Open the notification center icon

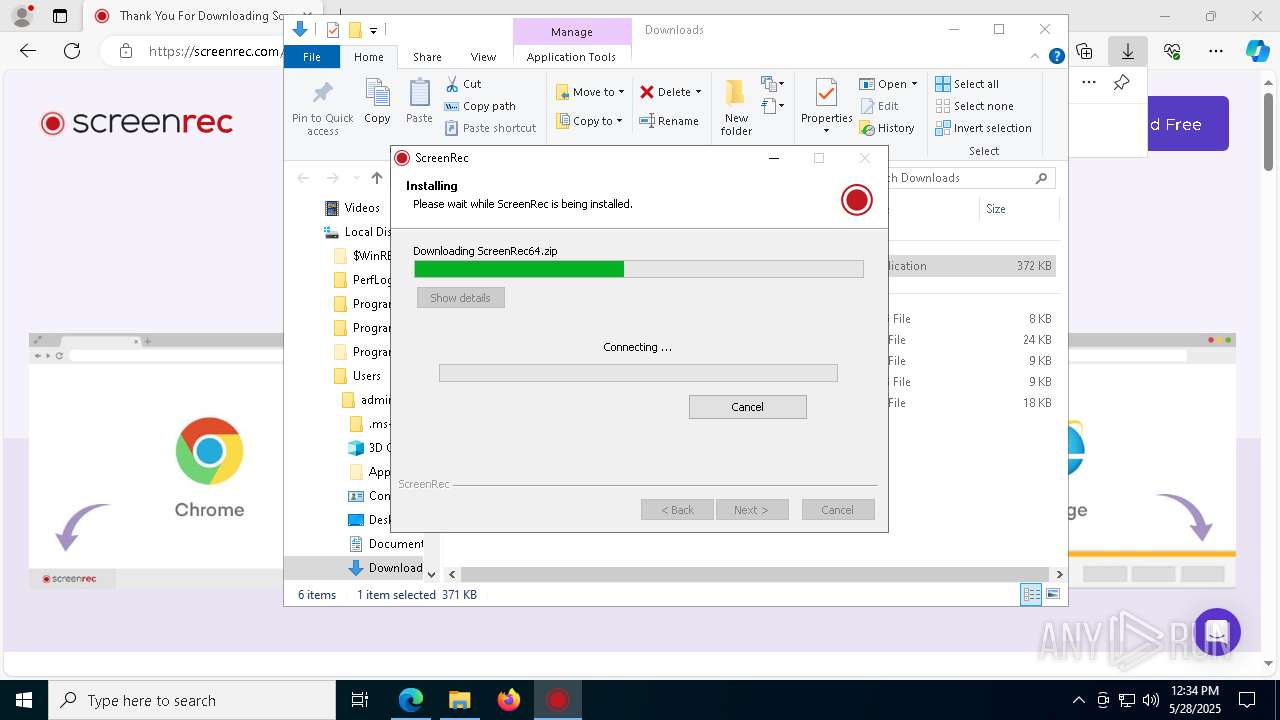[1247, 700]
